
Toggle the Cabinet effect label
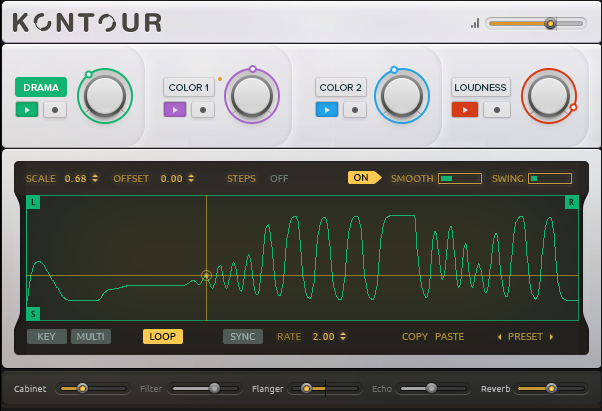coord(30,389)
